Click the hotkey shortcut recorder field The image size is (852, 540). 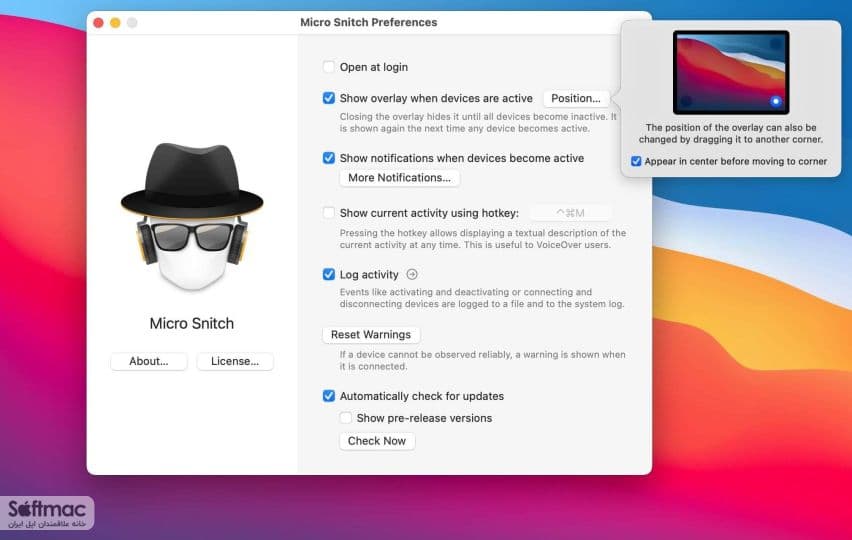[570, 213]
